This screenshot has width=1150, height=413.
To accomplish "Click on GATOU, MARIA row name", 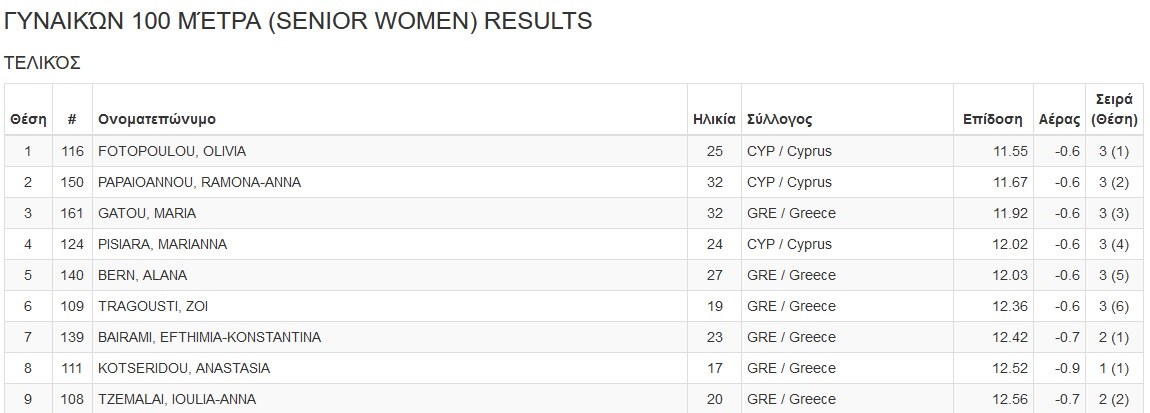I will (146, 213).
